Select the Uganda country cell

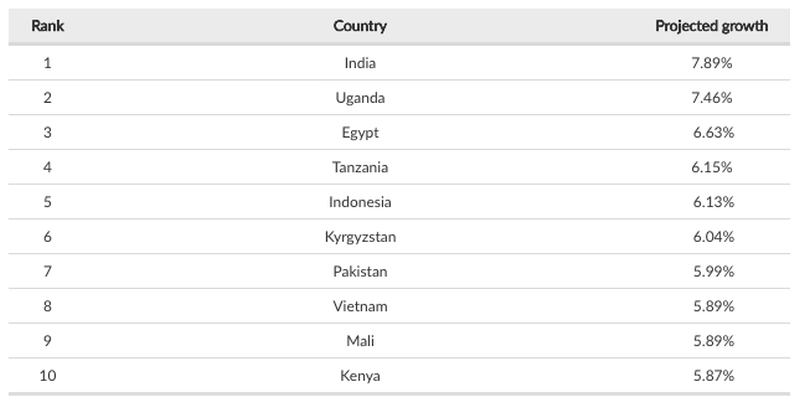click(360, 97)
